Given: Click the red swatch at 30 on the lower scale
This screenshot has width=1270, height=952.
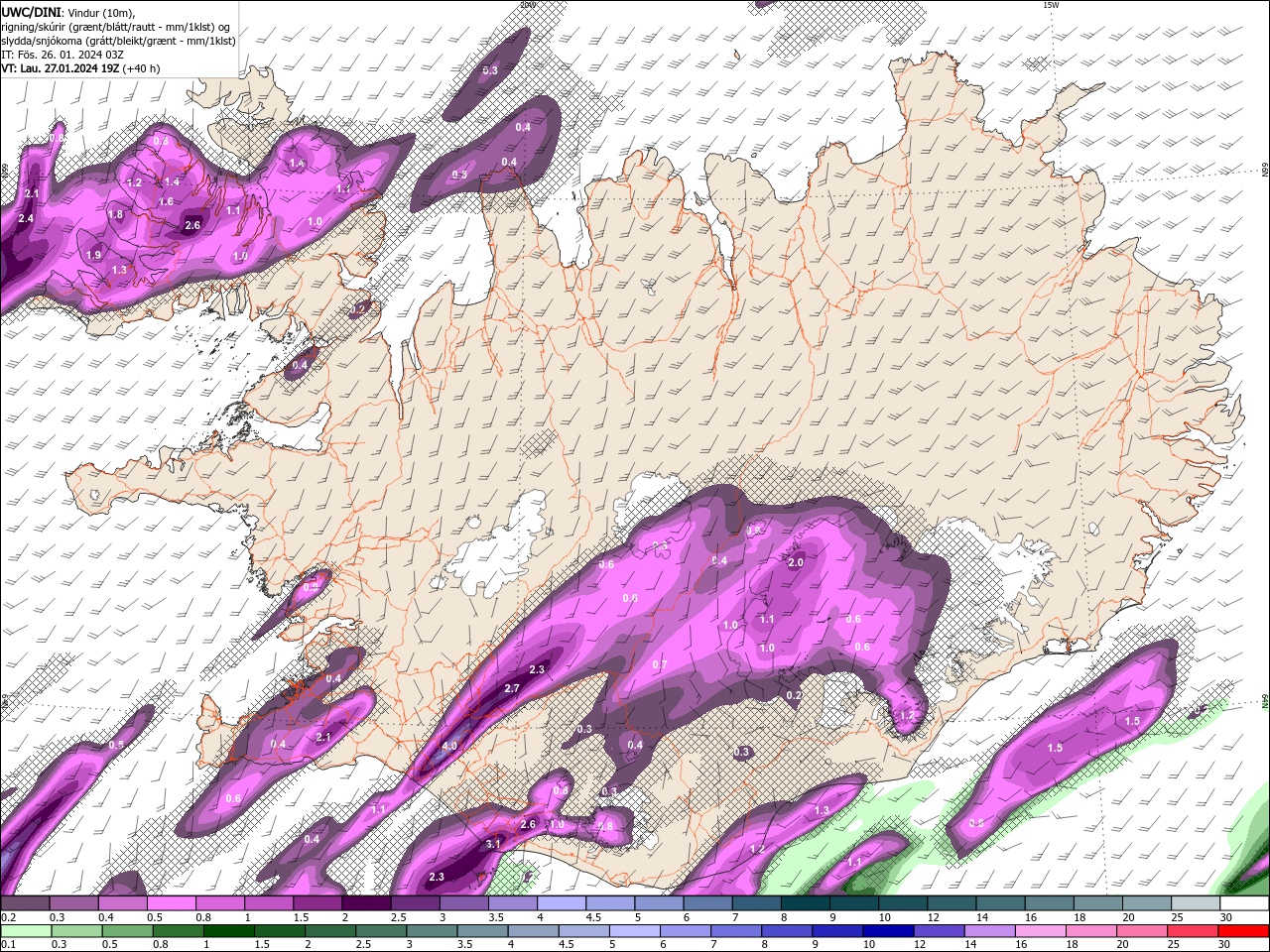Looking at the screenshot, I should click(1244, 930).
